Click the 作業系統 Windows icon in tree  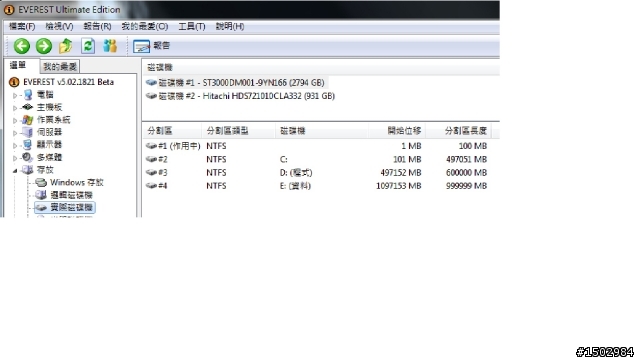point(28,120)
